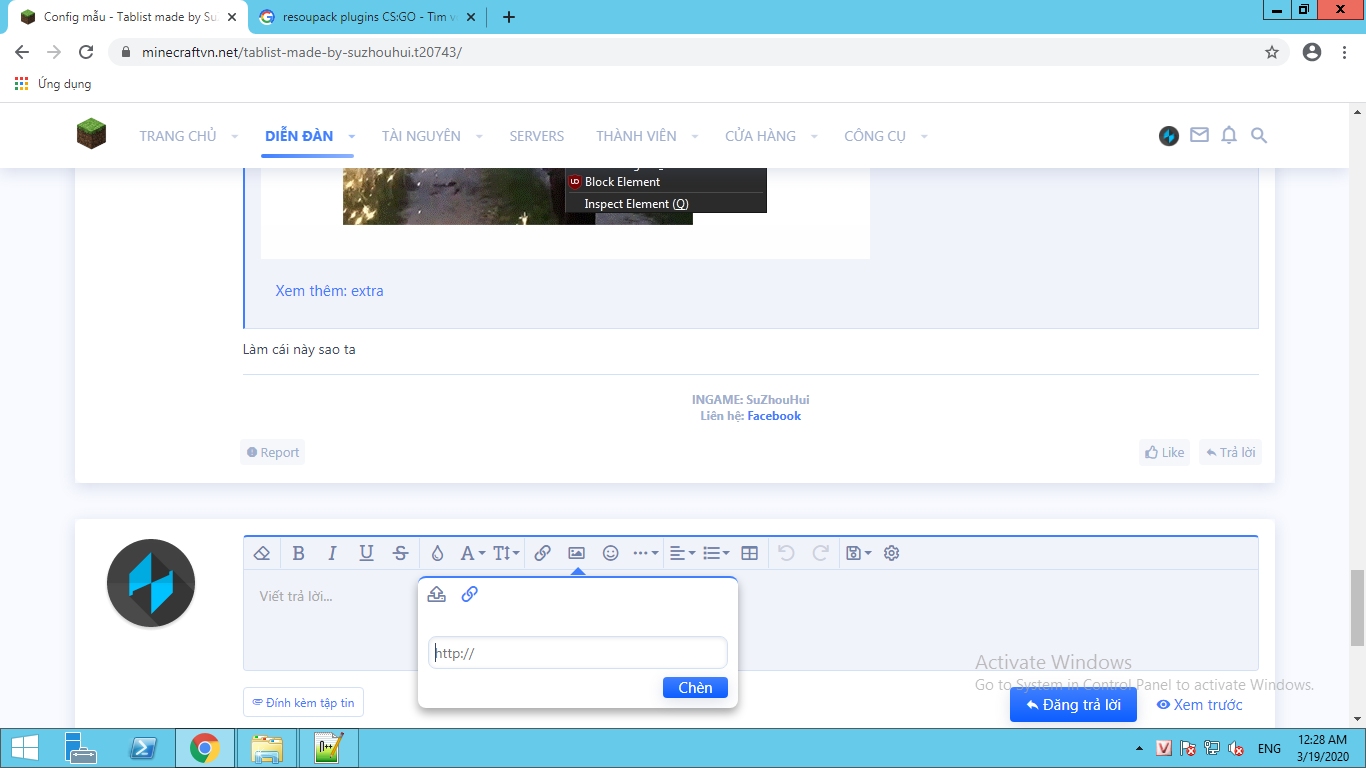Report the post

tap(273, 452)
